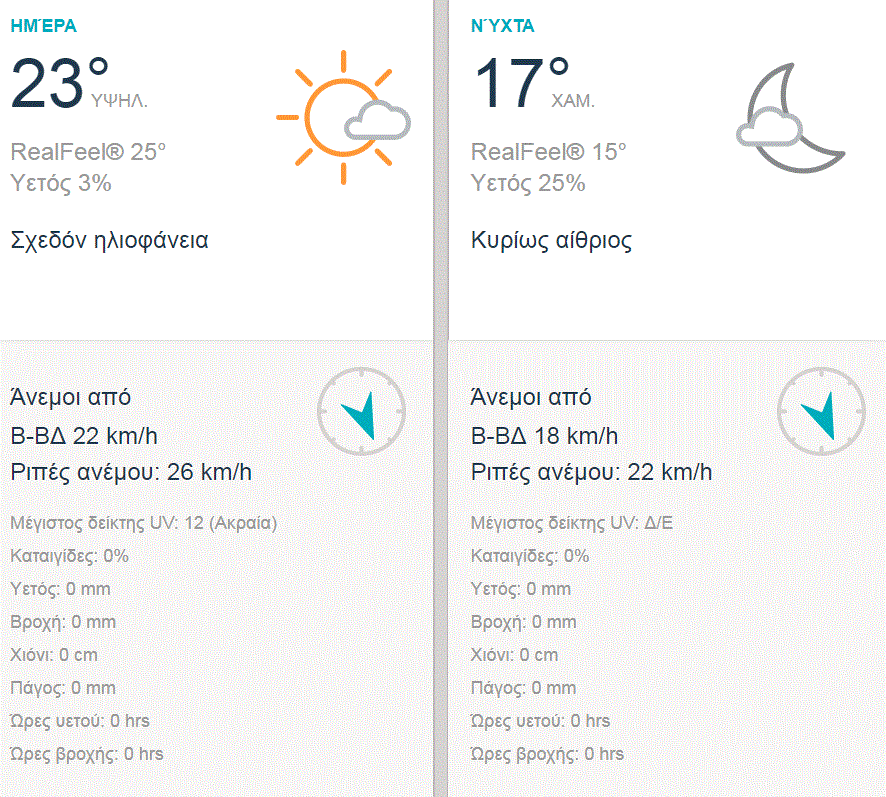This screenshot has height=797, width=886.
Task: Click the nighttime RealFeel® 15° text
Action: click(548, 152)
